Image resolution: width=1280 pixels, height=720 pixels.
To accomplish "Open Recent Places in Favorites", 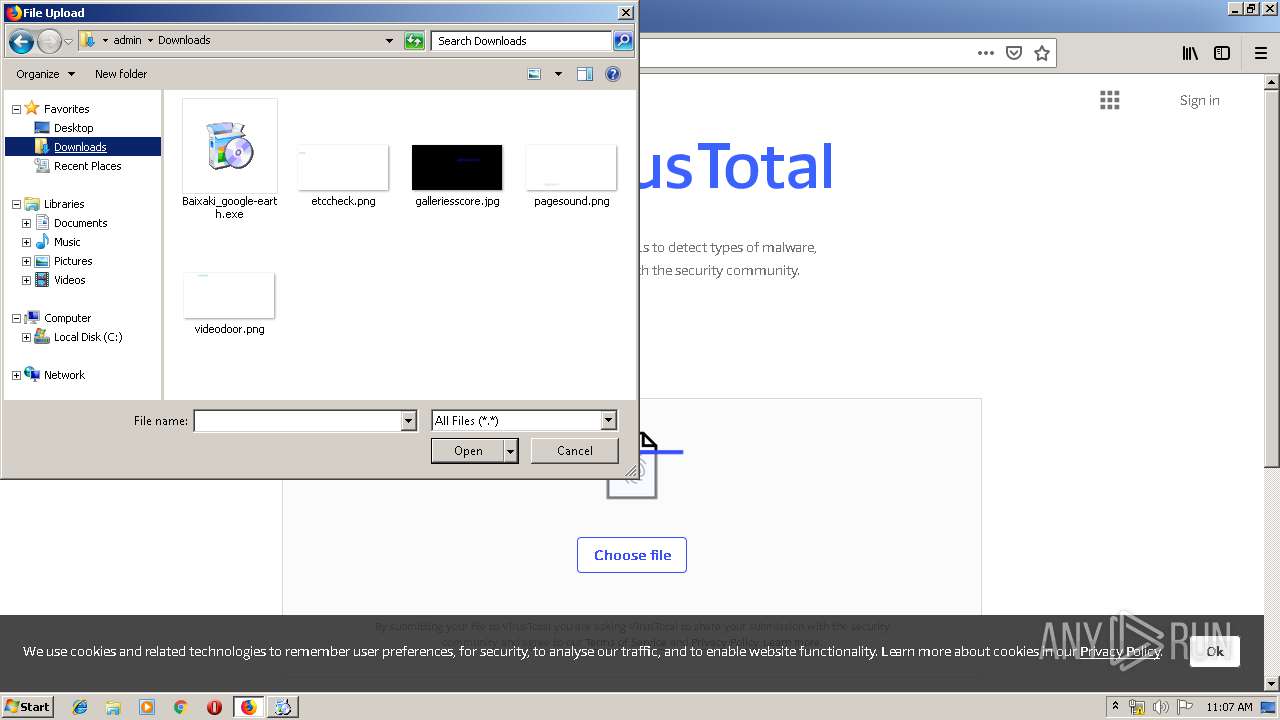I will 87,166.
